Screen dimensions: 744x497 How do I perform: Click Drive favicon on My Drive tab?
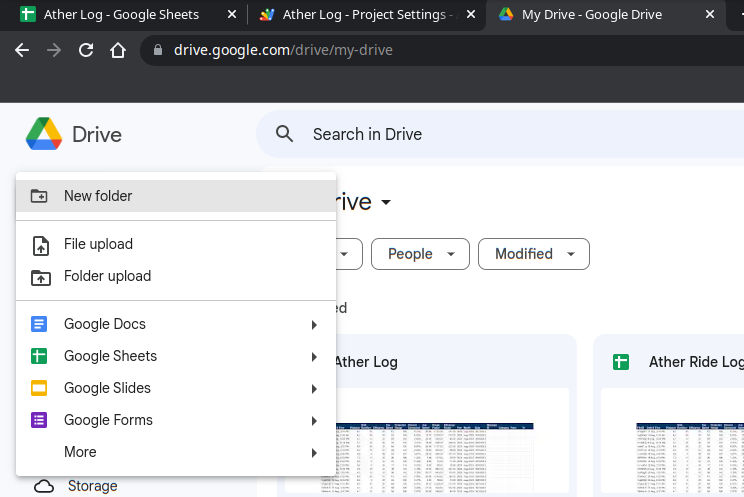coord(506,14)
